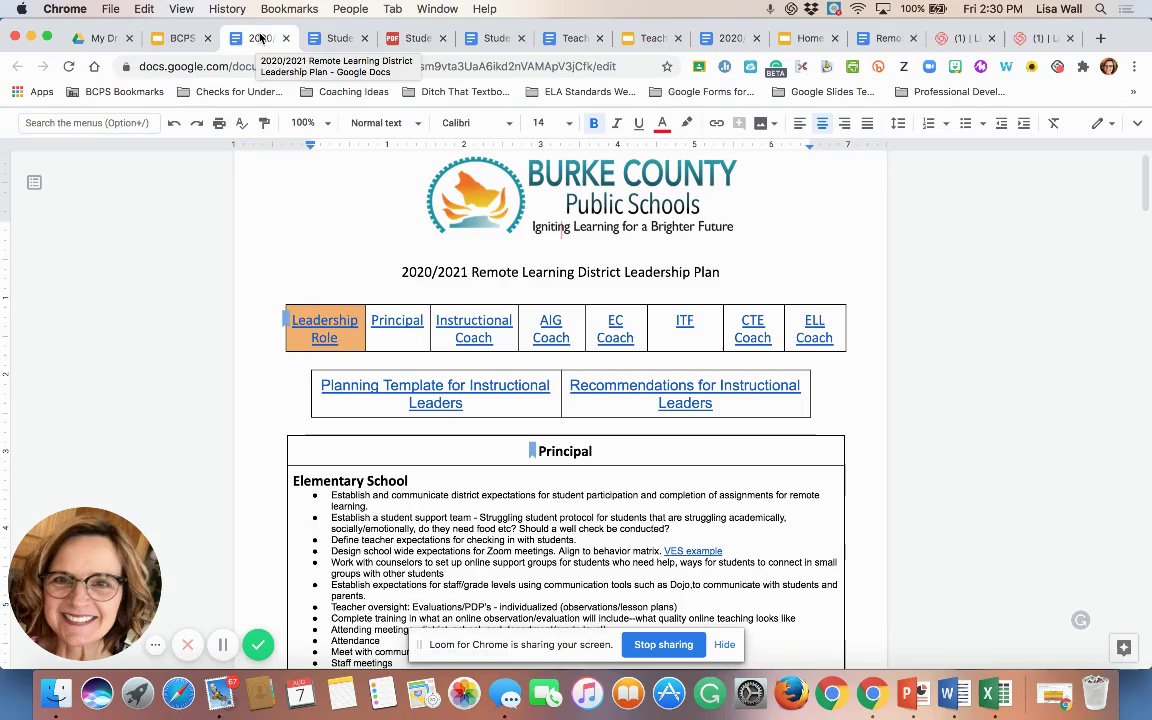The image size is (1152, 720).
Task: Open a new Chrome tab
Action: [x=1101, y=38]
